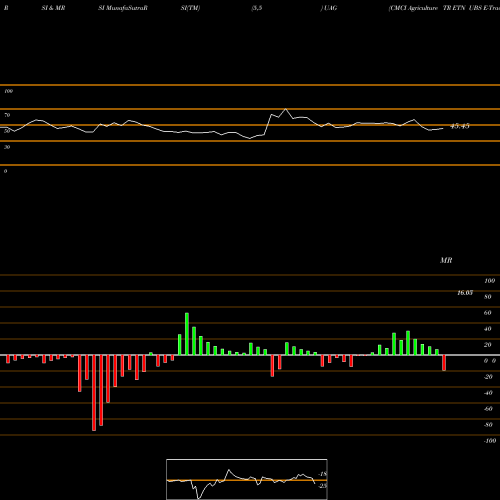Click the UAG ticker text in header

(330, 8)
